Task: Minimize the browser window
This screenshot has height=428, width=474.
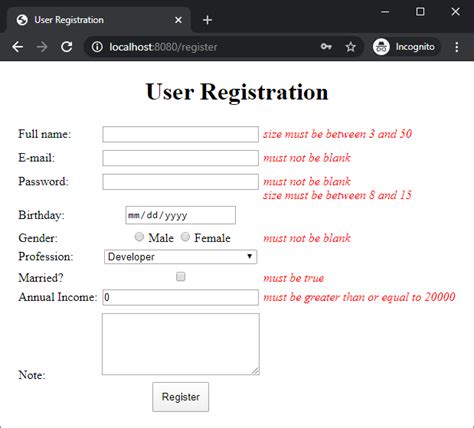Action: click(385, 12)
